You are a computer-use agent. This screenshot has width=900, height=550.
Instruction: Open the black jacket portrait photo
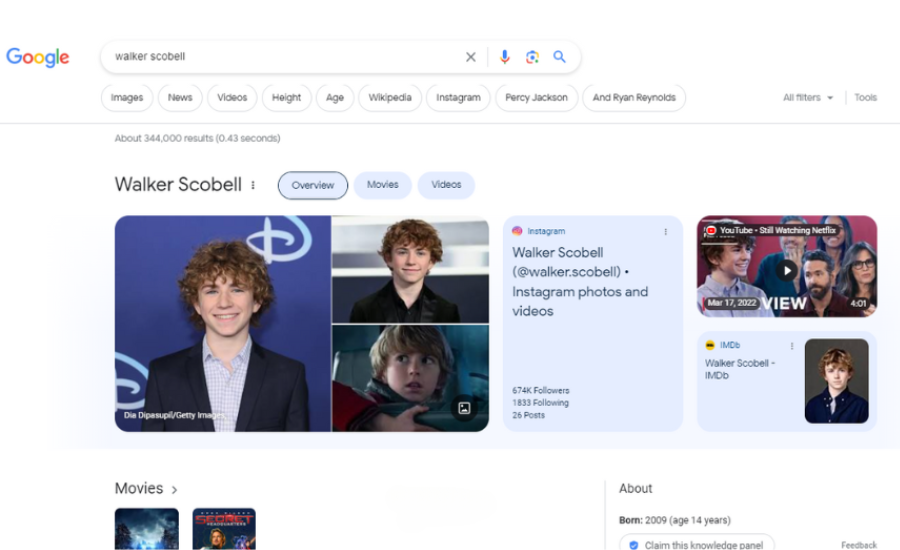tap(410, 269)
